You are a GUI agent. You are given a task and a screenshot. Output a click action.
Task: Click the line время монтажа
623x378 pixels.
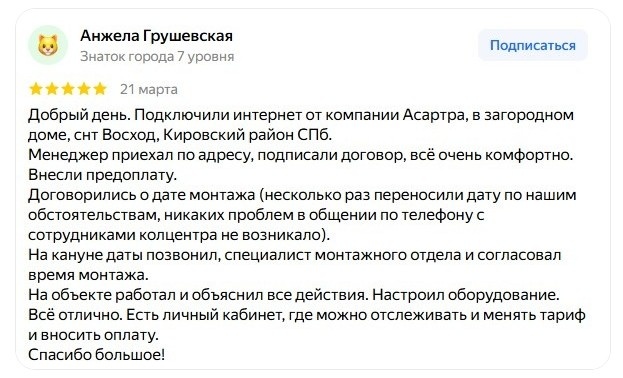point(88,275)
